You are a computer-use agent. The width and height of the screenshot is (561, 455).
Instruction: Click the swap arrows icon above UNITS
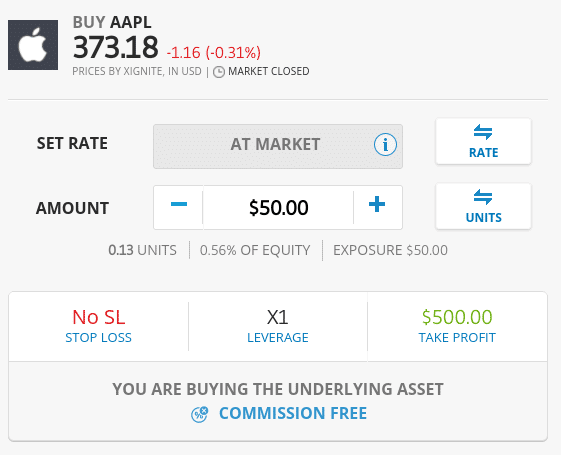point(483,197)
